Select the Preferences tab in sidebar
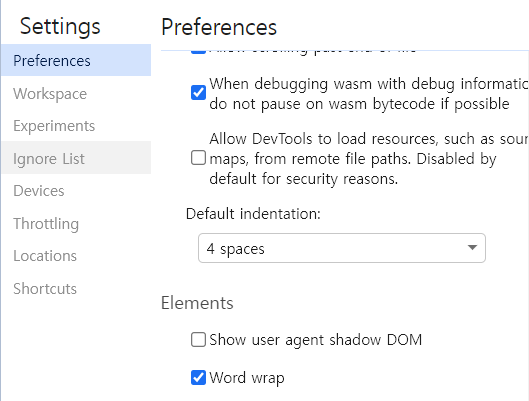This screenshot has width=529, height=401. (x=76, y=60)
